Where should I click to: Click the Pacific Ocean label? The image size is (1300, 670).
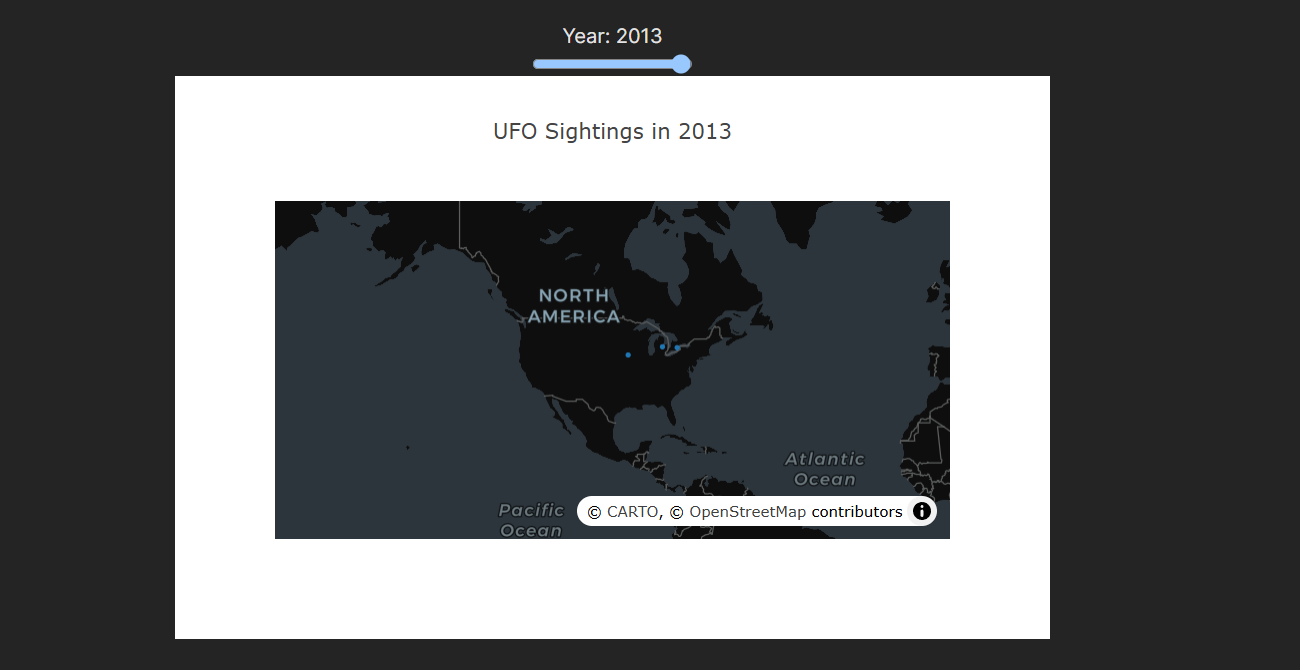point(530,520)
